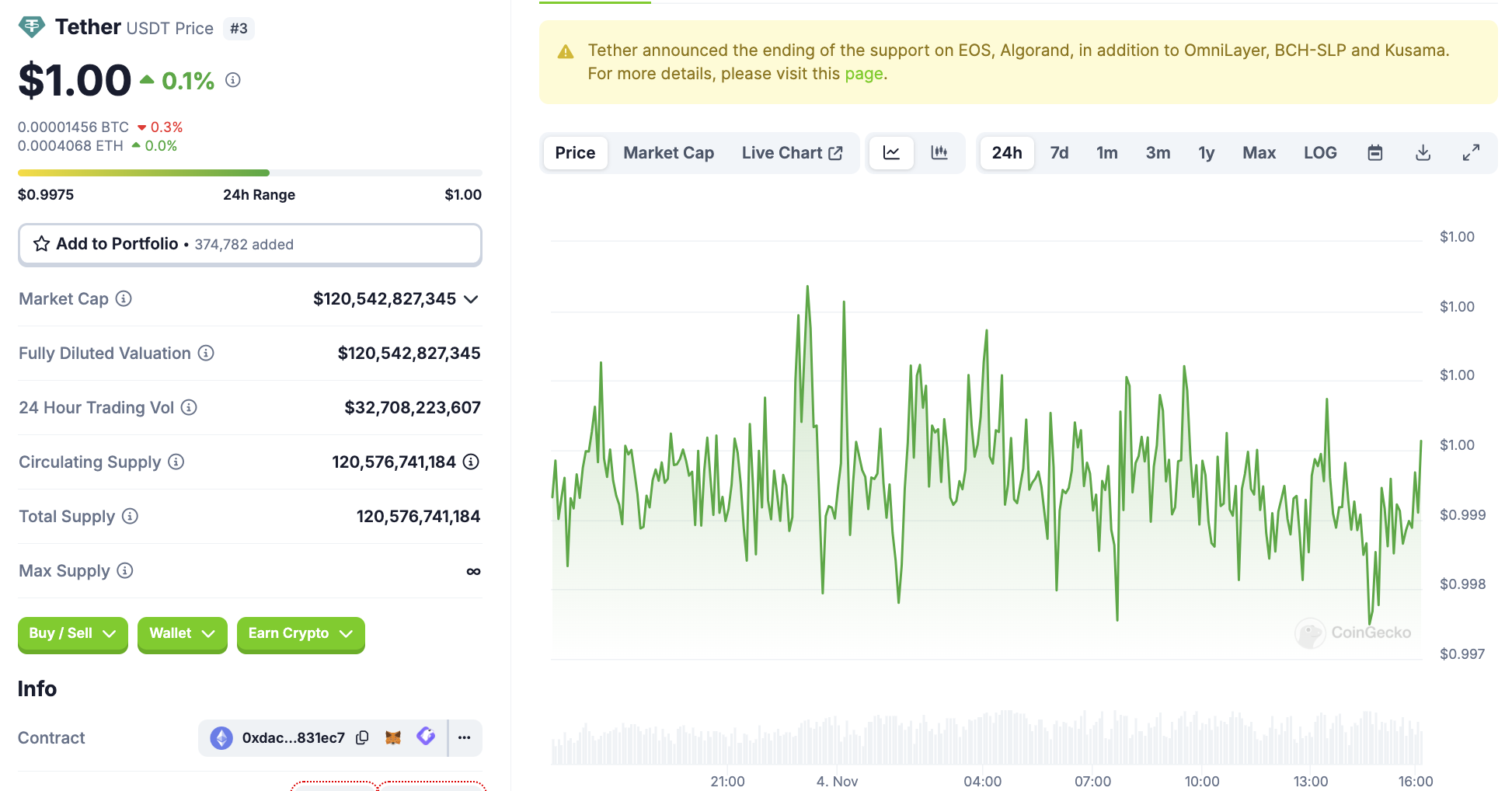This screenshot has height=791, width=1512.
Task: Click the Market Cap info icon
Action: tap(124, 299)
